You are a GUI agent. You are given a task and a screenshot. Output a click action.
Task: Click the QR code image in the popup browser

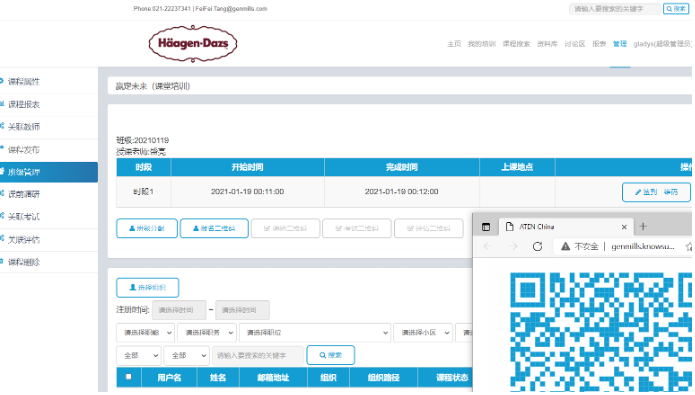(601, 332)
